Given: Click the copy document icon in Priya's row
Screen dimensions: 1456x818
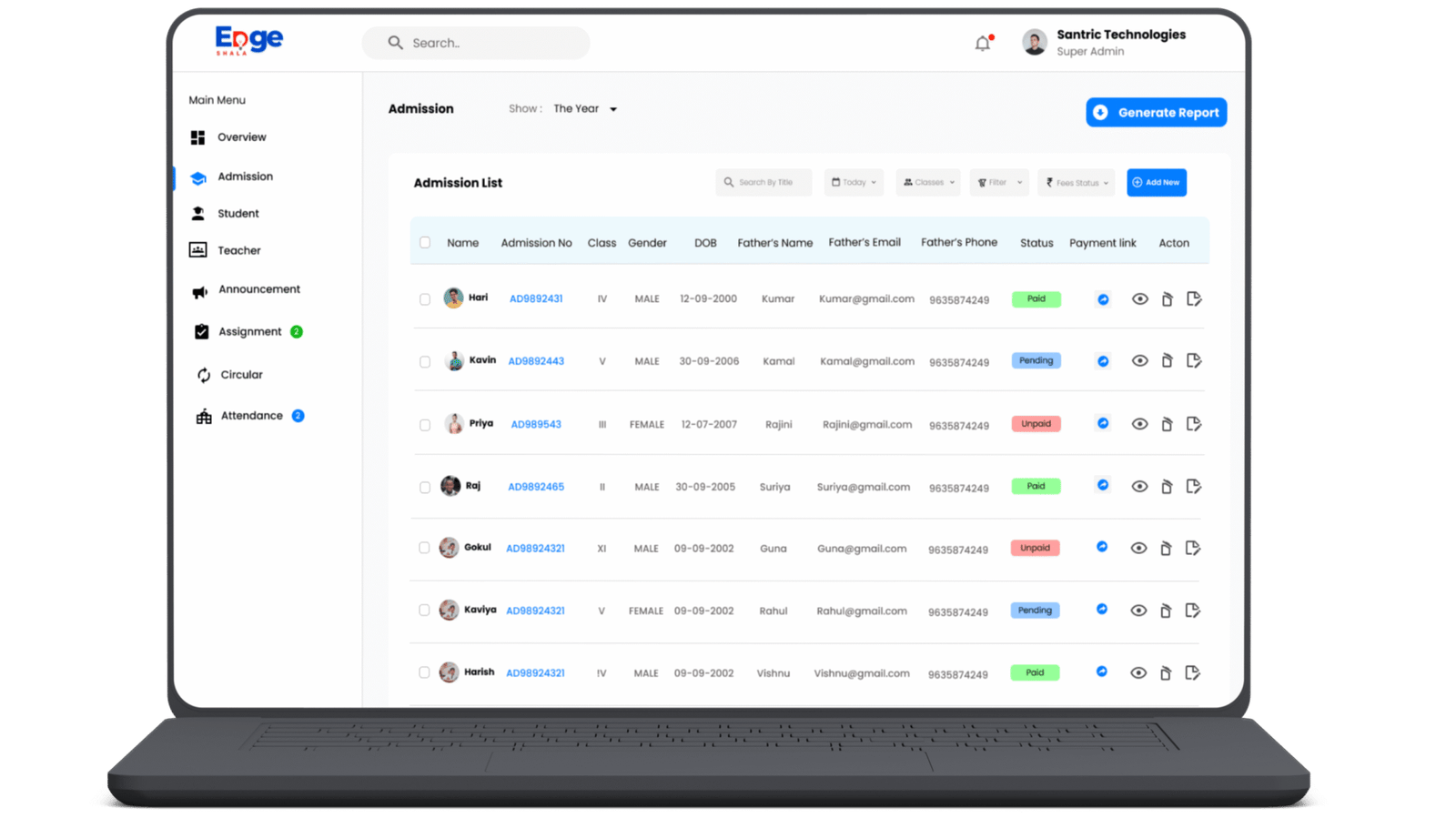Looking at the screenshot, I should pyautogui.click(x=1167, y=425).
